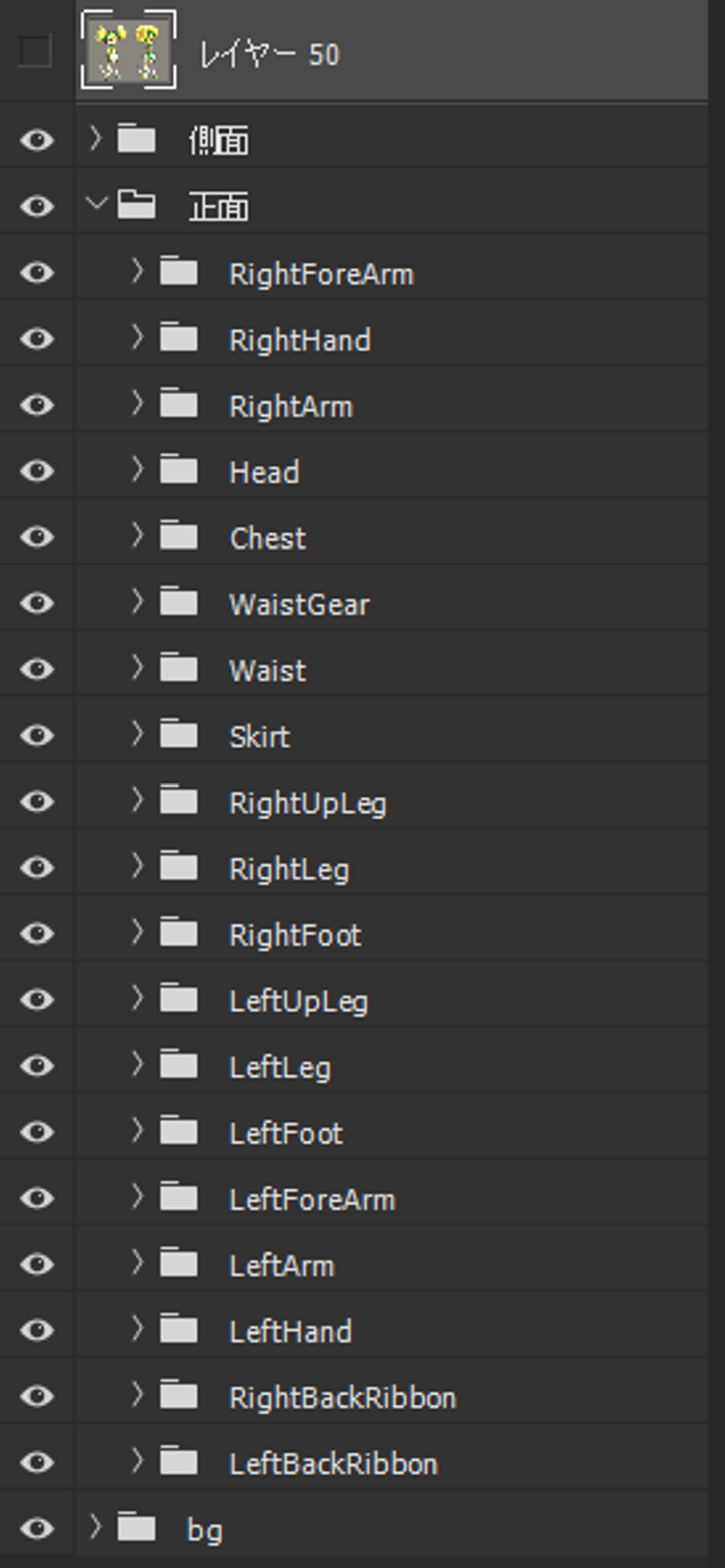Image resolution: width=725 pixels, height=1568 pixels.
Task: Select the LeftForeArm group by name
Action: click(312, 1200)
